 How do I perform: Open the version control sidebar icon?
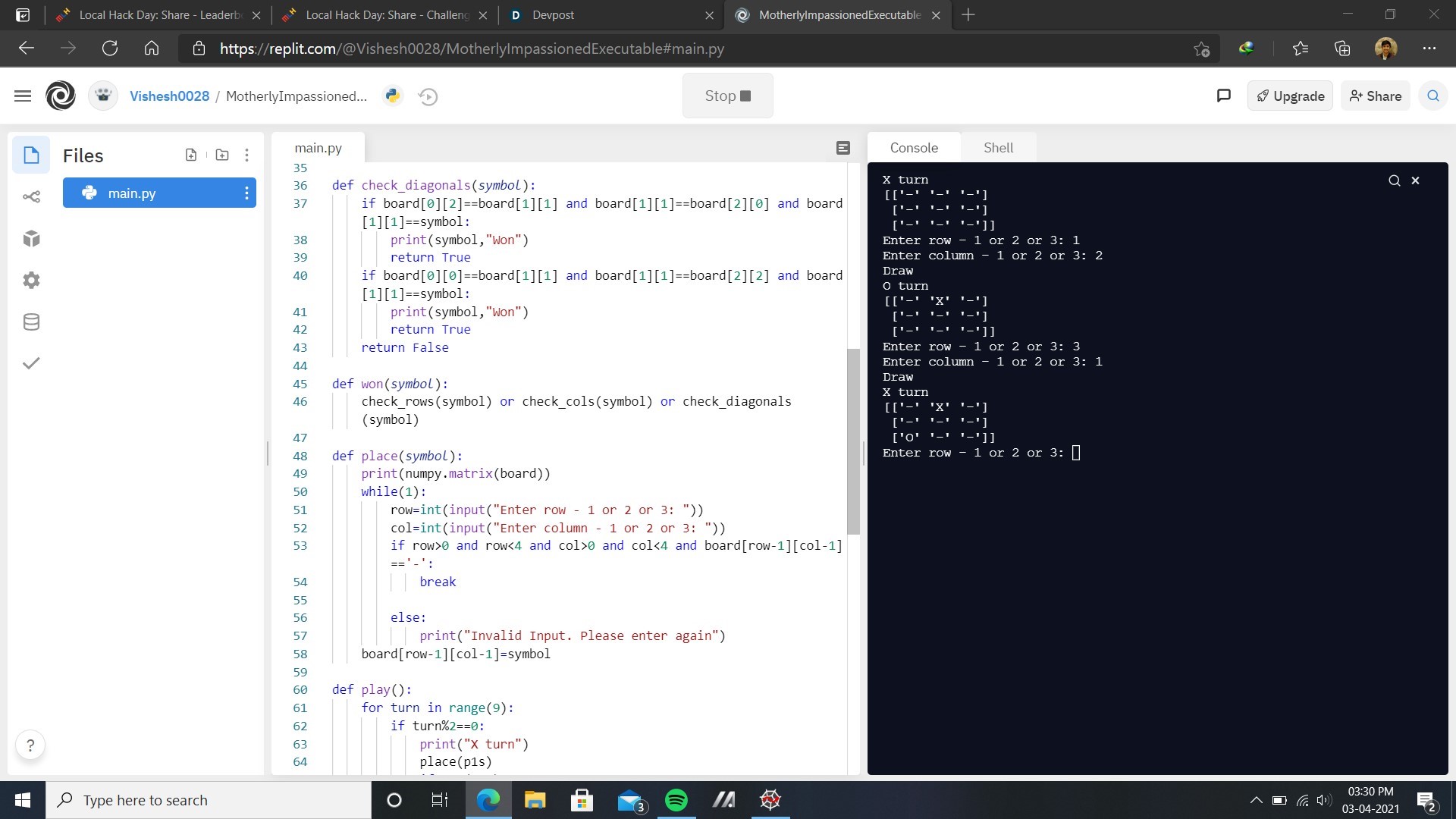tap(31, 197)
